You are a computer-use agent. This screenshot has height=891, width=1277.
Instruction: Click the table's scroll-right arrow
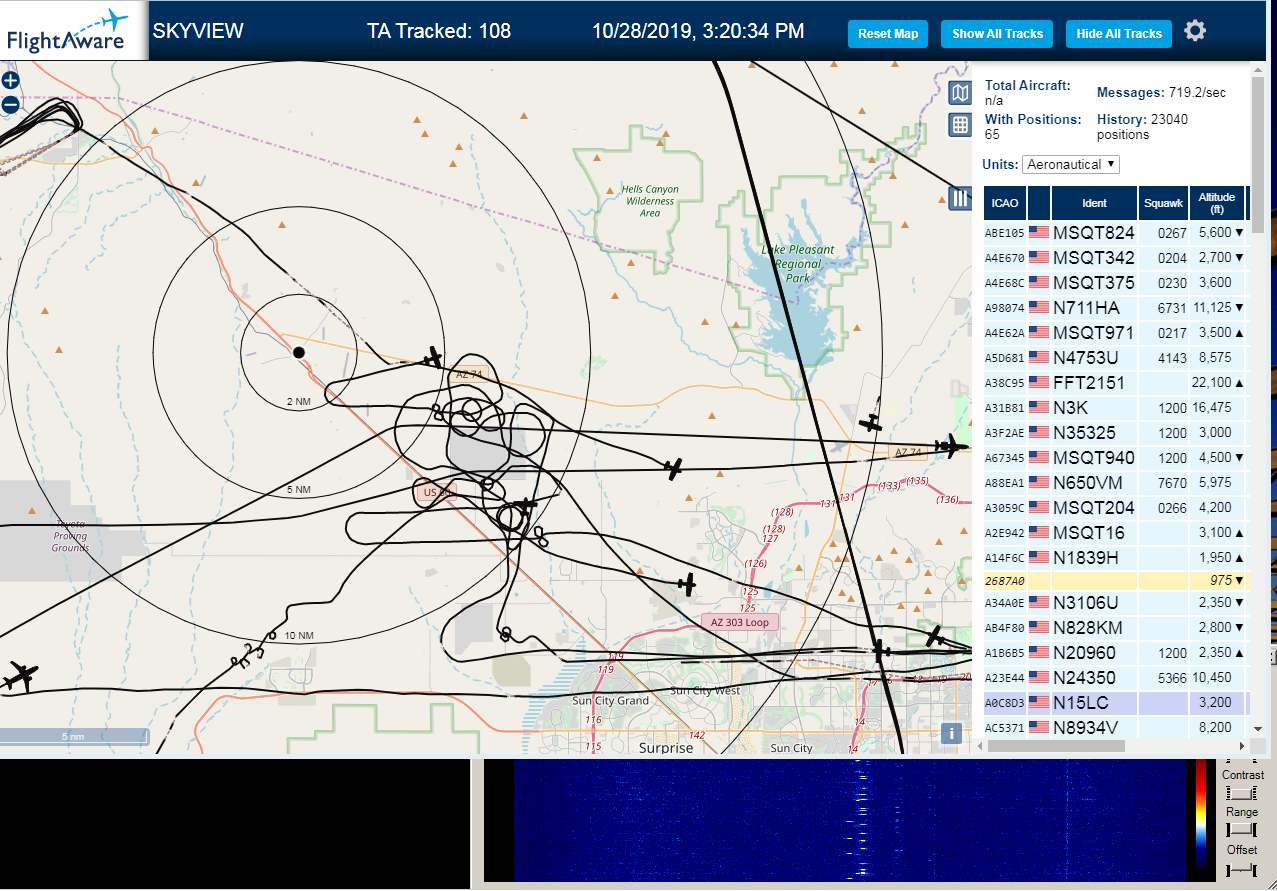click(x=1242, y=746)
